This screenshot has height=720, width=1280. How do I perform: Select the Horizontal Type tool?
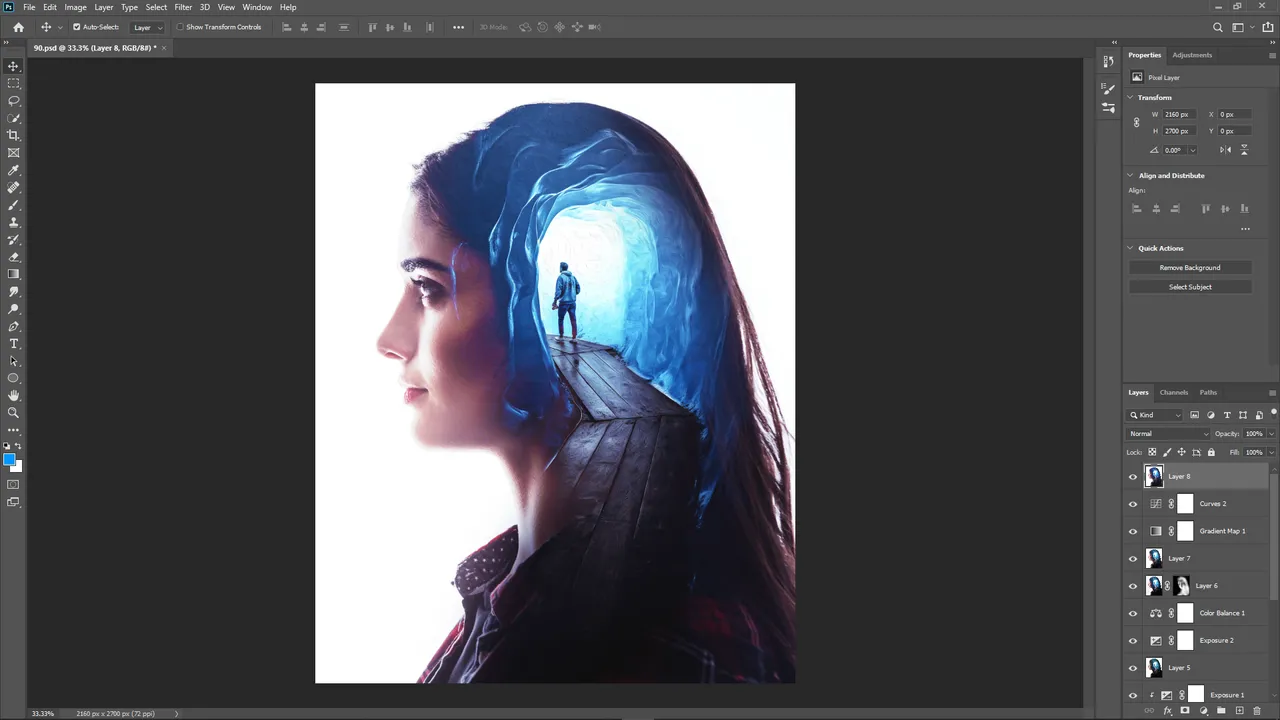(x=13, y=344)
